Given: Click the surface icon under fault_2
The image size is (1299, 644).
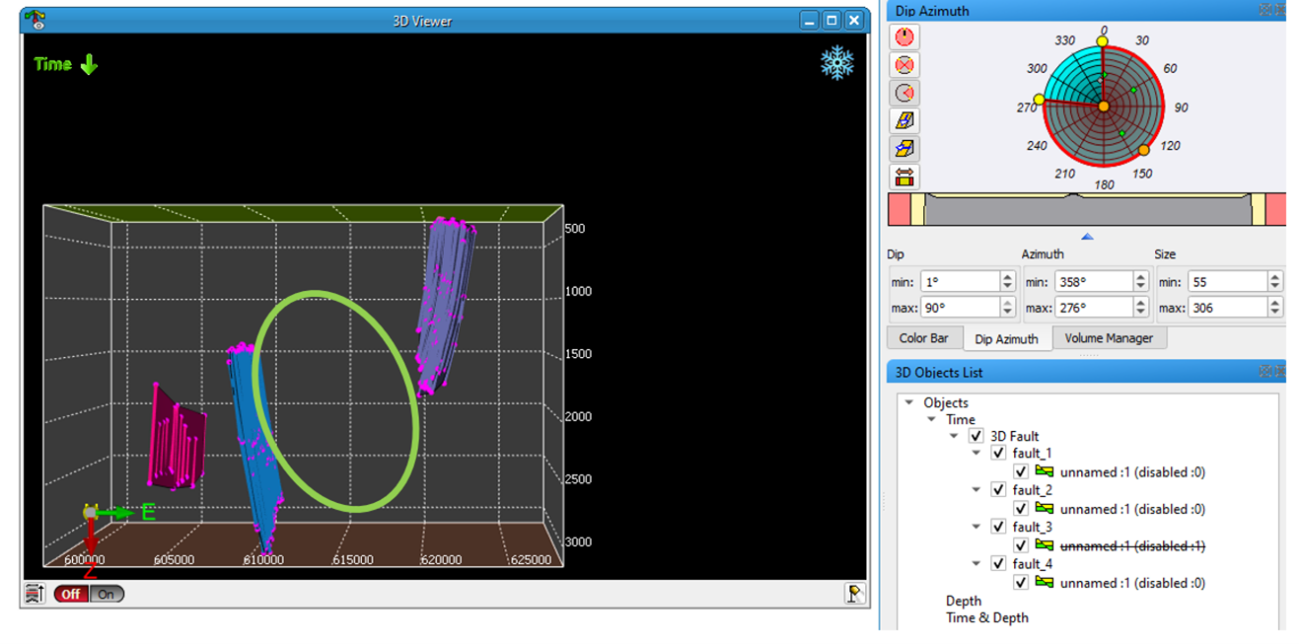Looking at the screenshot, I should tap(1045, 509).
